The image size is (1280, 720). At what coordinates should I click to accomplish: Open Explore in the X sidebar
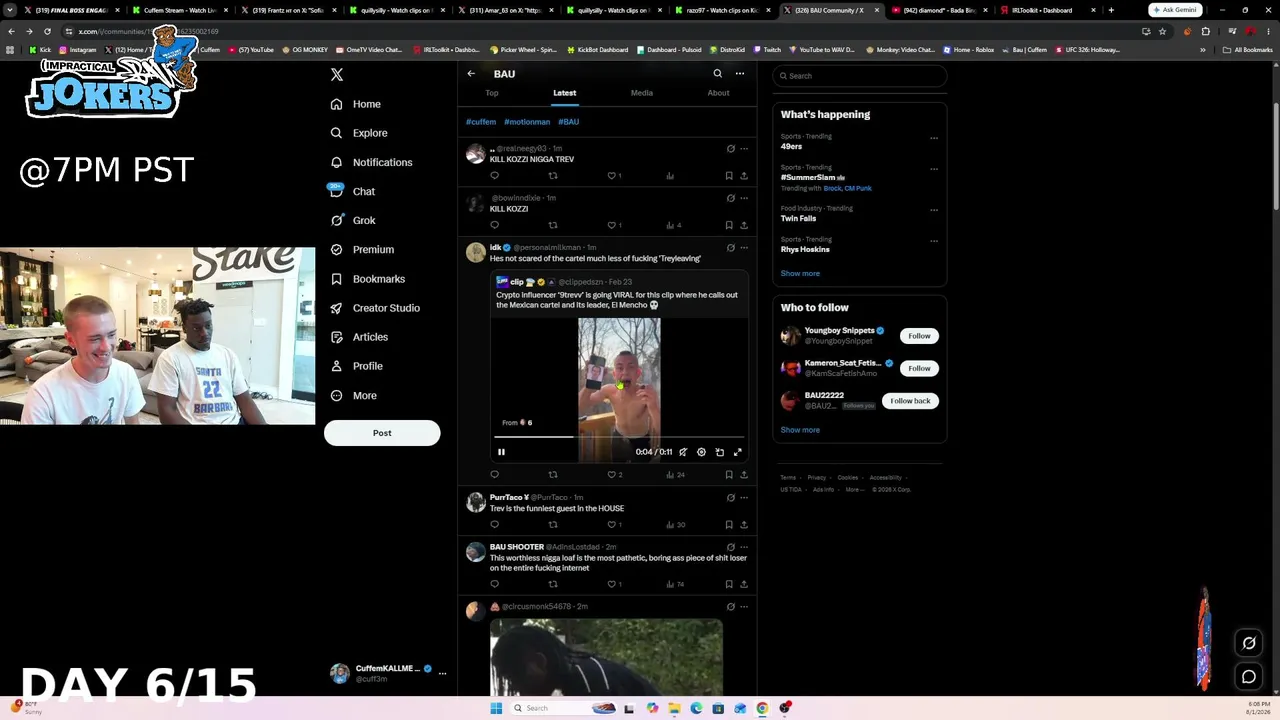coord(359,133)
